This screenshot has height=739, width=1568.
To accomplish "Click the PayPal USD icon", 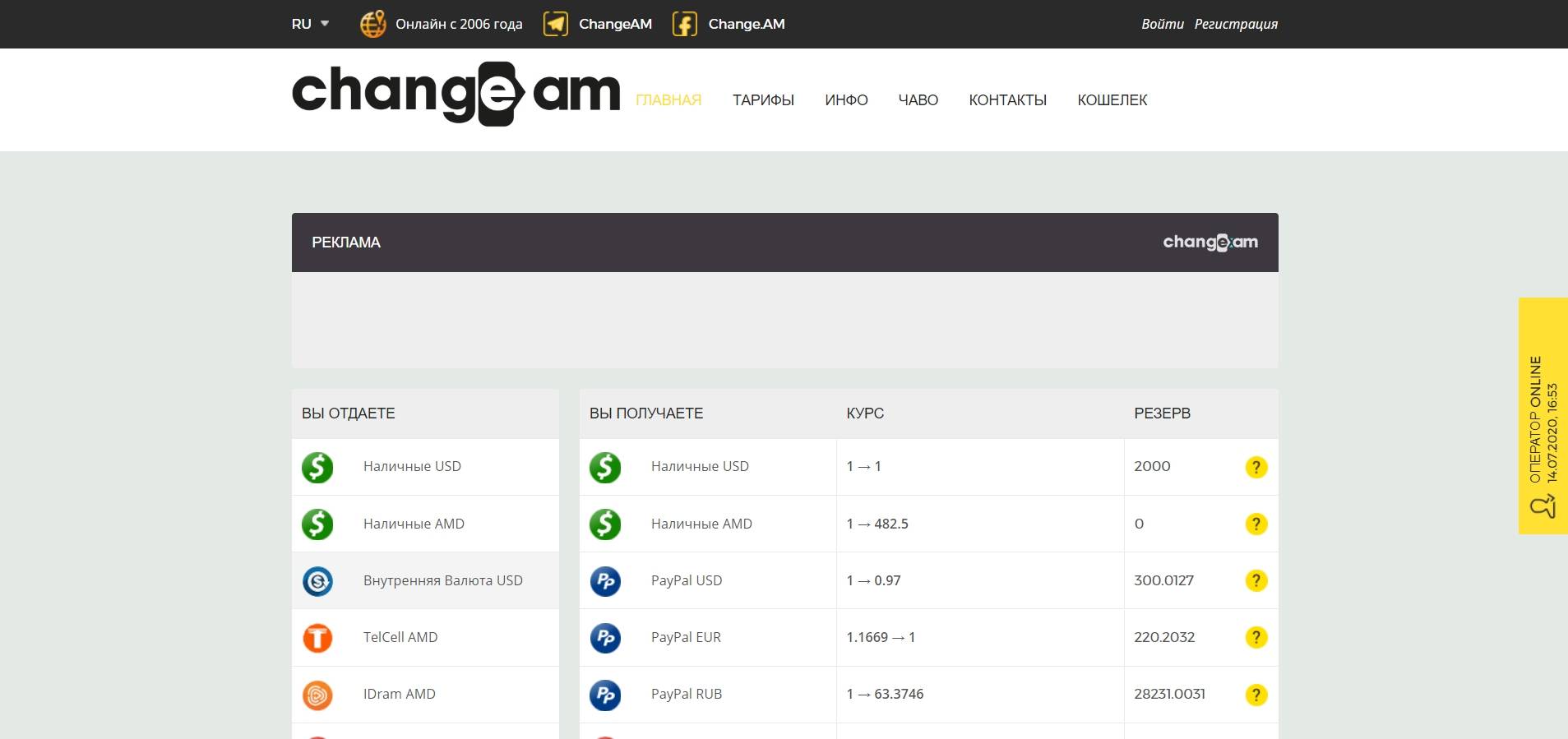I will [605, 581].
